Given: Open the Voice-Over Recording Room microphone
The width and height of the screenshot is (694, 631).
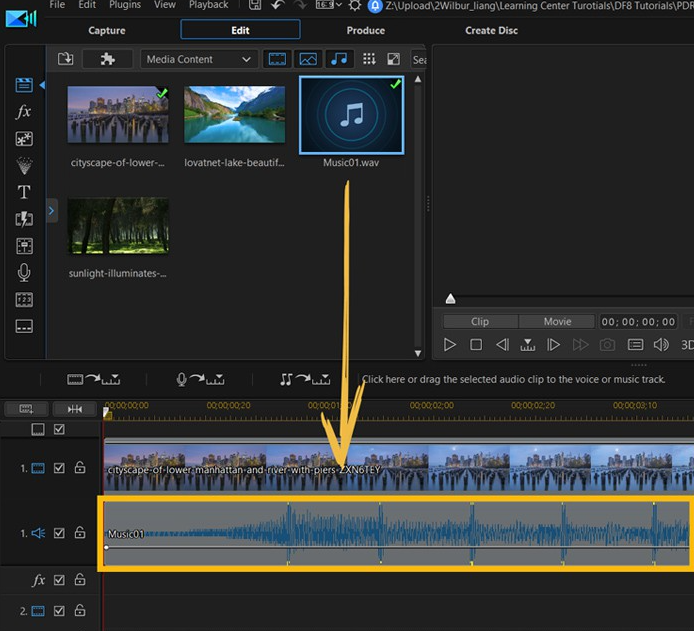Looking at the screenshot, I should coord(24,273).
